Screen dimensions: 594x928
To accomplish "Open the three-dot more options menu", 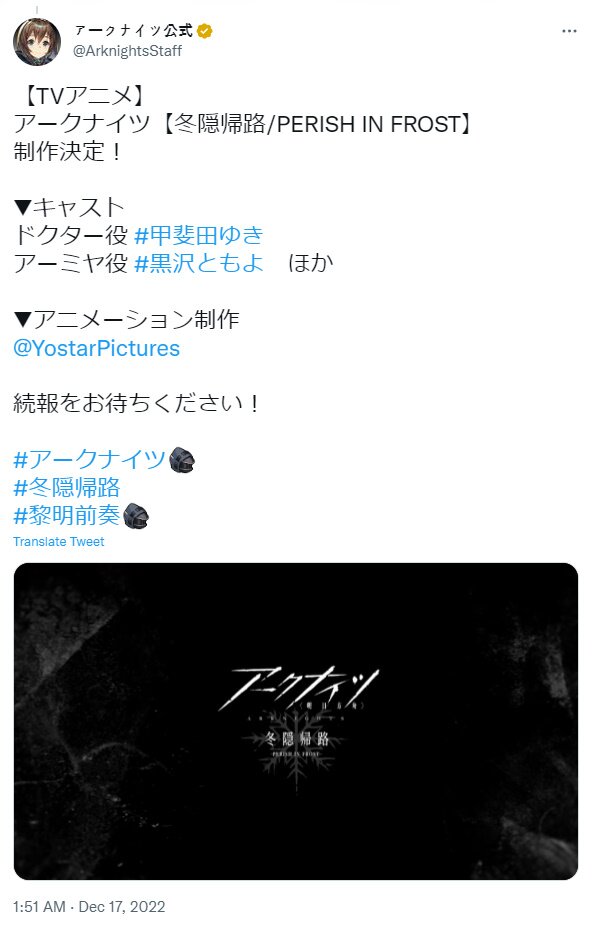I will [569, 31].
